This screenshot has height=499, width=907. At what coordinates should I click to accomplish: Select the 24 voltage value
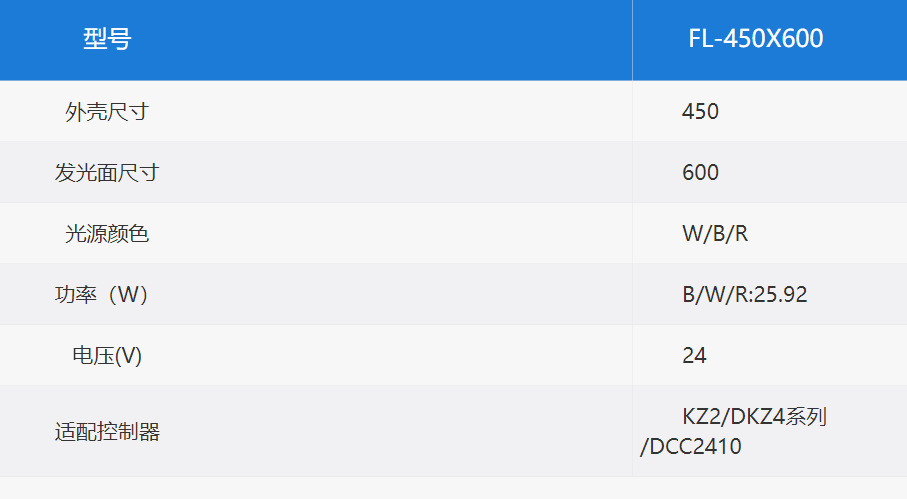pos(694,356)
